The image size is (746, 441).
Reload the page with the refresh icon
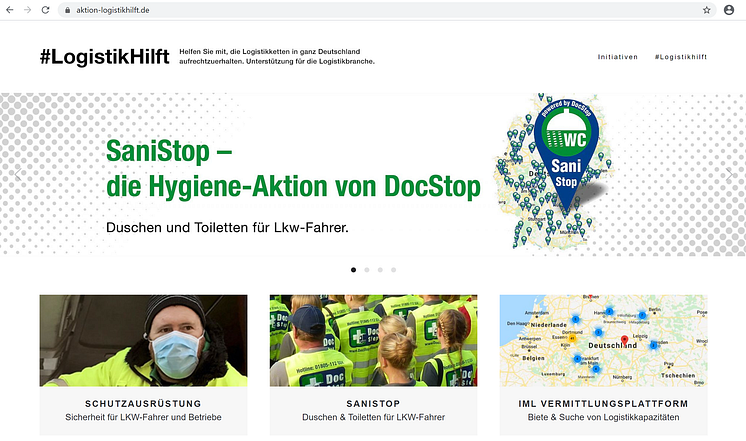[x=45, y=10]
